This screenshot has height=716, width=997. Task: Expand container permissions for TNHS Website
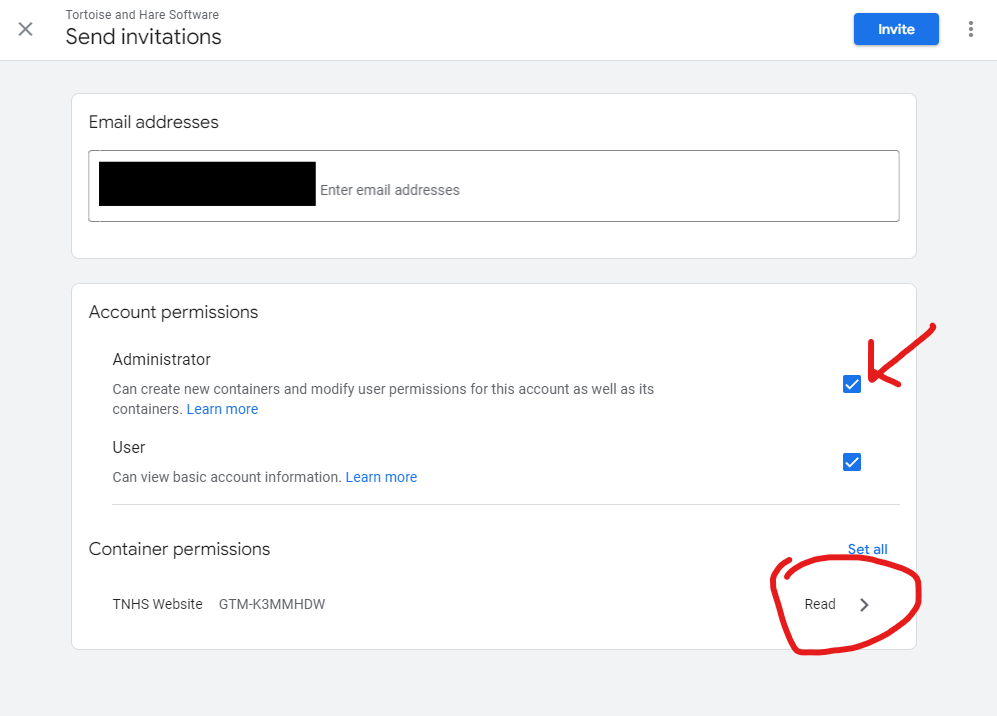pos(863,604)
